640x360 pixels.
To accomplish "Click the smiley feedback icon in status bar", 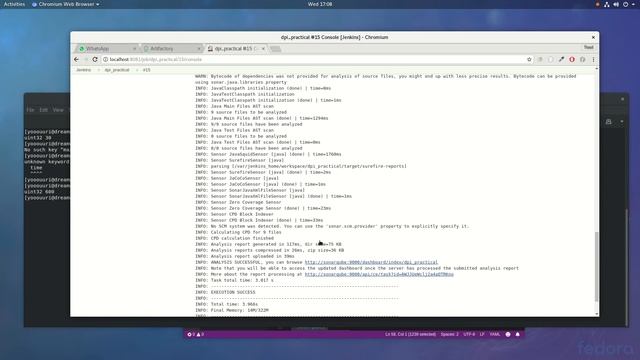I will [508, 334].
